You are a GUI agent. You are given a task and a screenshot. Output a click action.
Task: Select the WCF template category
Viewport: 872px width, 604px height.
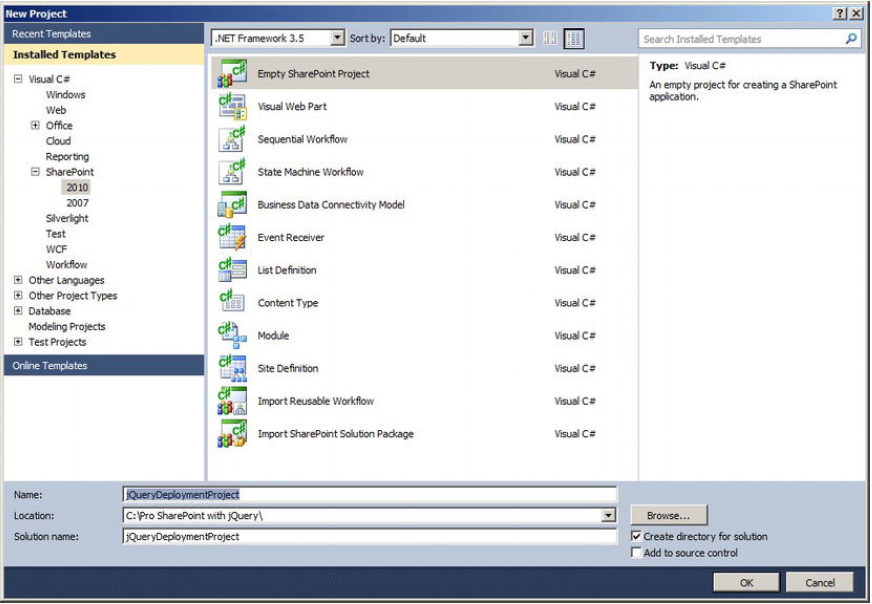[56, 249]
